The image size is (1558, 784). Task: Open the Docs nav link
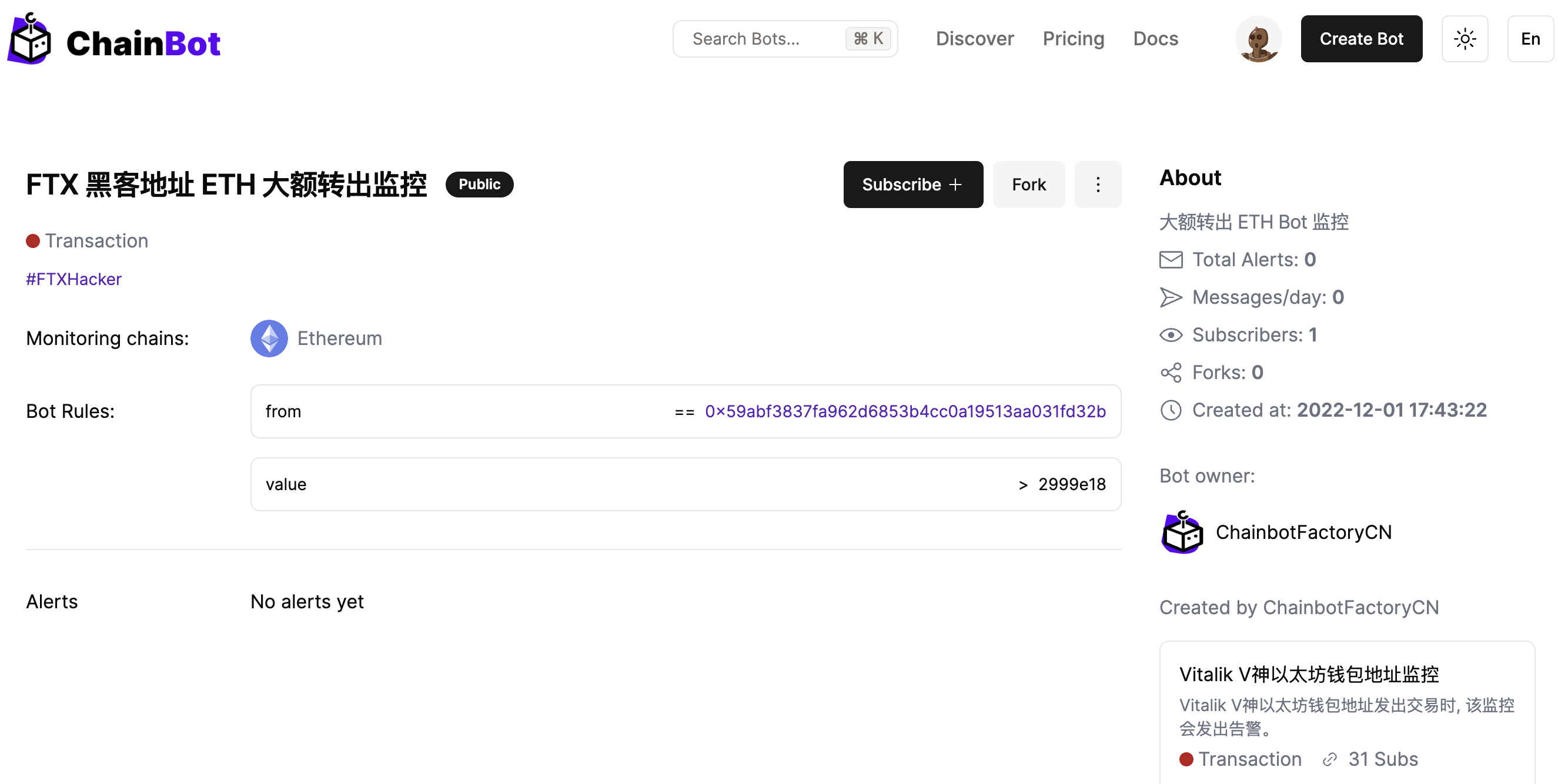pyautogui.click(x=1155, y=39)
